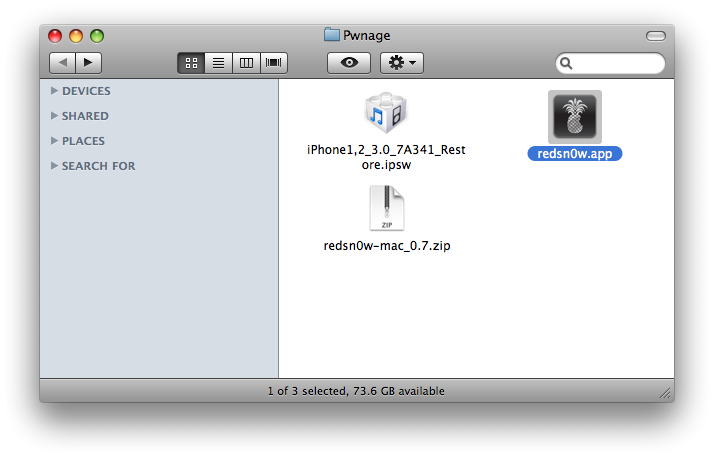Open the gear Action menu
The image size is (714, 457).
(402, 63)
